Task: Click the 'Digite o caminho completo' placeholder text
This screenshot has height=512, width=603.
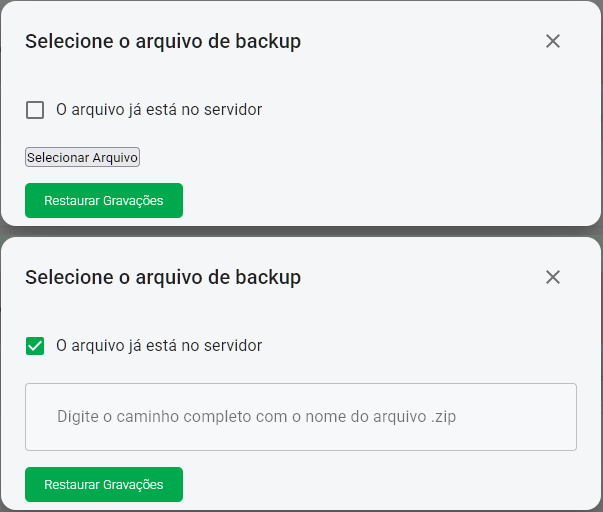Action: [256, 416]
